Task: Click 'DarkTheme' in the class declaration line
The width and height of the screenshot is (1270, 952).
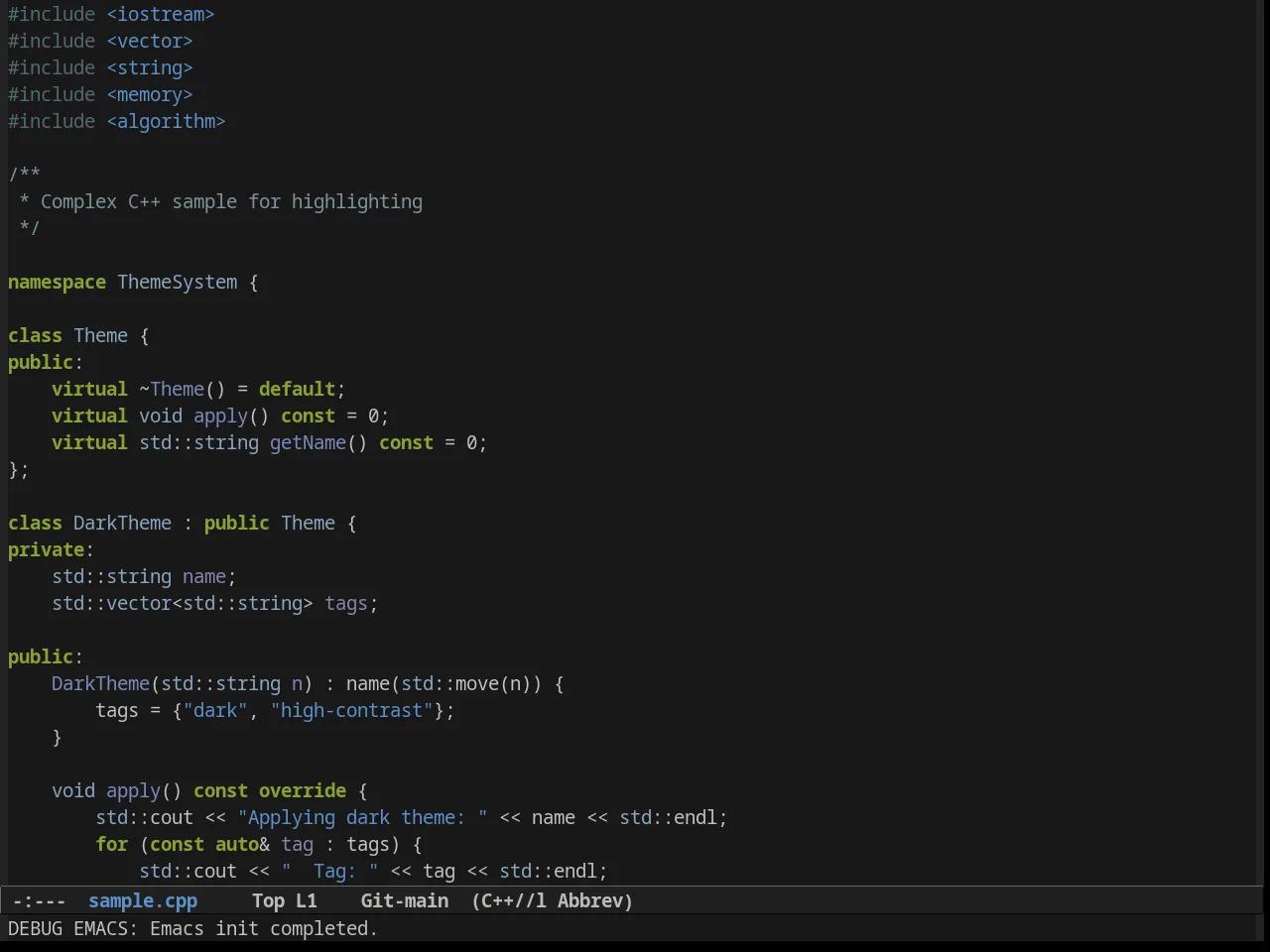Action: click(122, 523)
